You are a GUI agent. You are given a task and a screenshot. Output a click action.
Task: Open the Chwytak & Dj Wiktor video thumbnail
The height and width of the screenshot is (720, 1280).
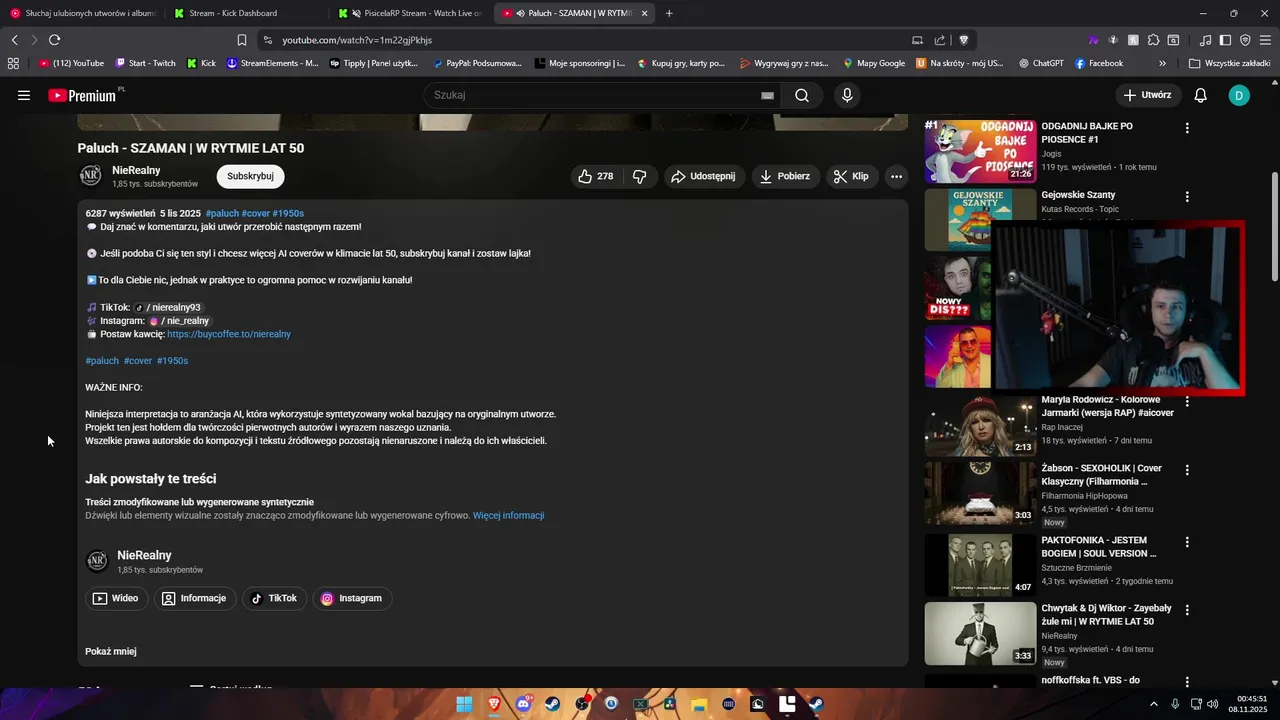980,633
